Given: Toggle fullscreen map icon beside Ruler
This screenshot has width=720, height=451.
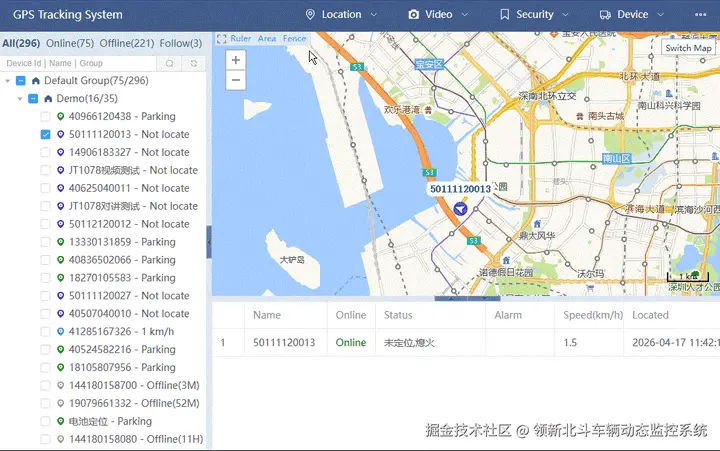Looking at the screenshot, I should tap(221, 39).
